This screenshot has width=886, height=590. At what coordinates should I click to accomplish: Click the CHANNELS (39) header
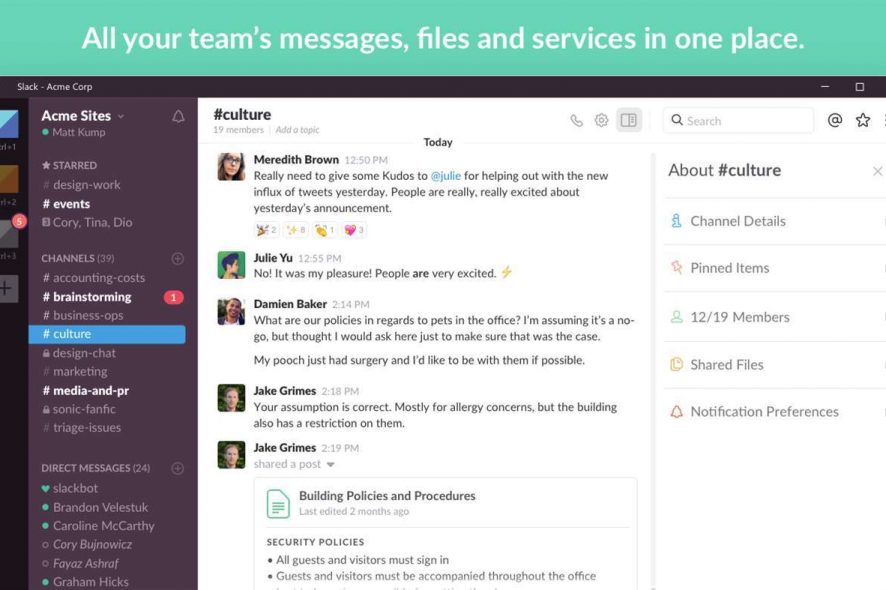[77, 258]
